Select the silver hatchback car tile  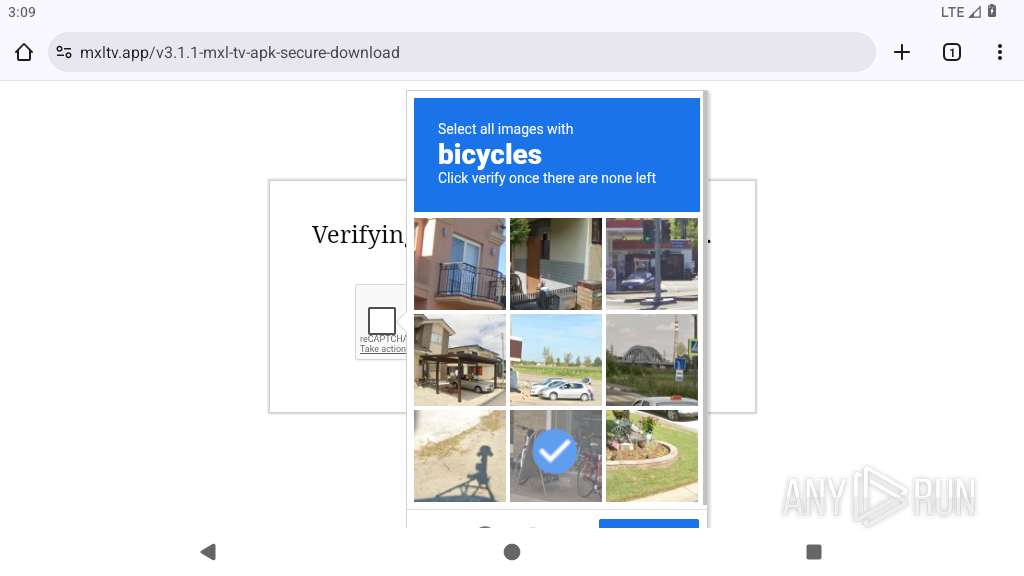[556, 360]
